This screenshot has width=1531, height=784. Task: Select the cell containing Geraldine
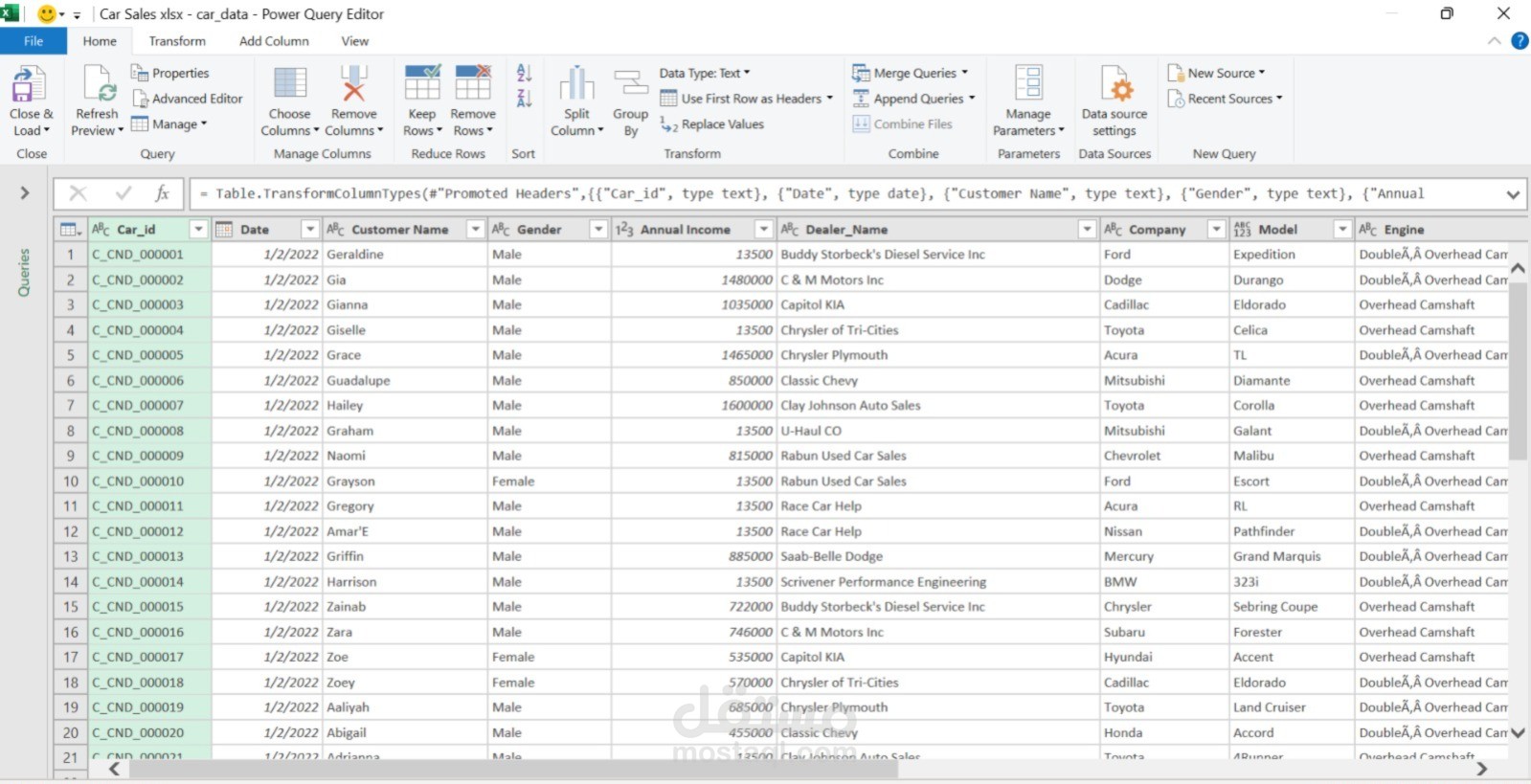(405, 255)
